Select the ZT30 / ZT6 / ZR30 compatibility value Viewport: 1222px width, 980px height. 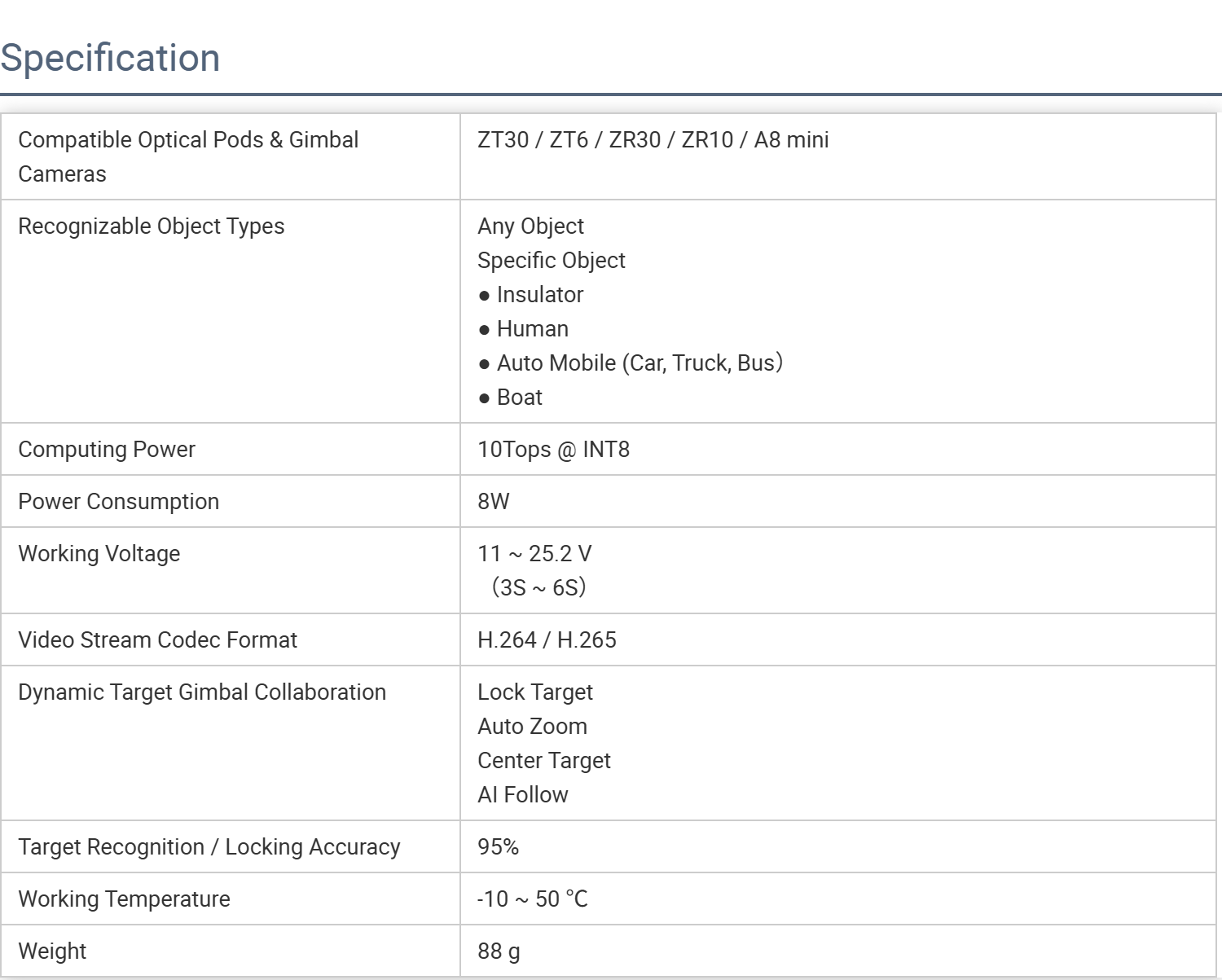(653, 140)
